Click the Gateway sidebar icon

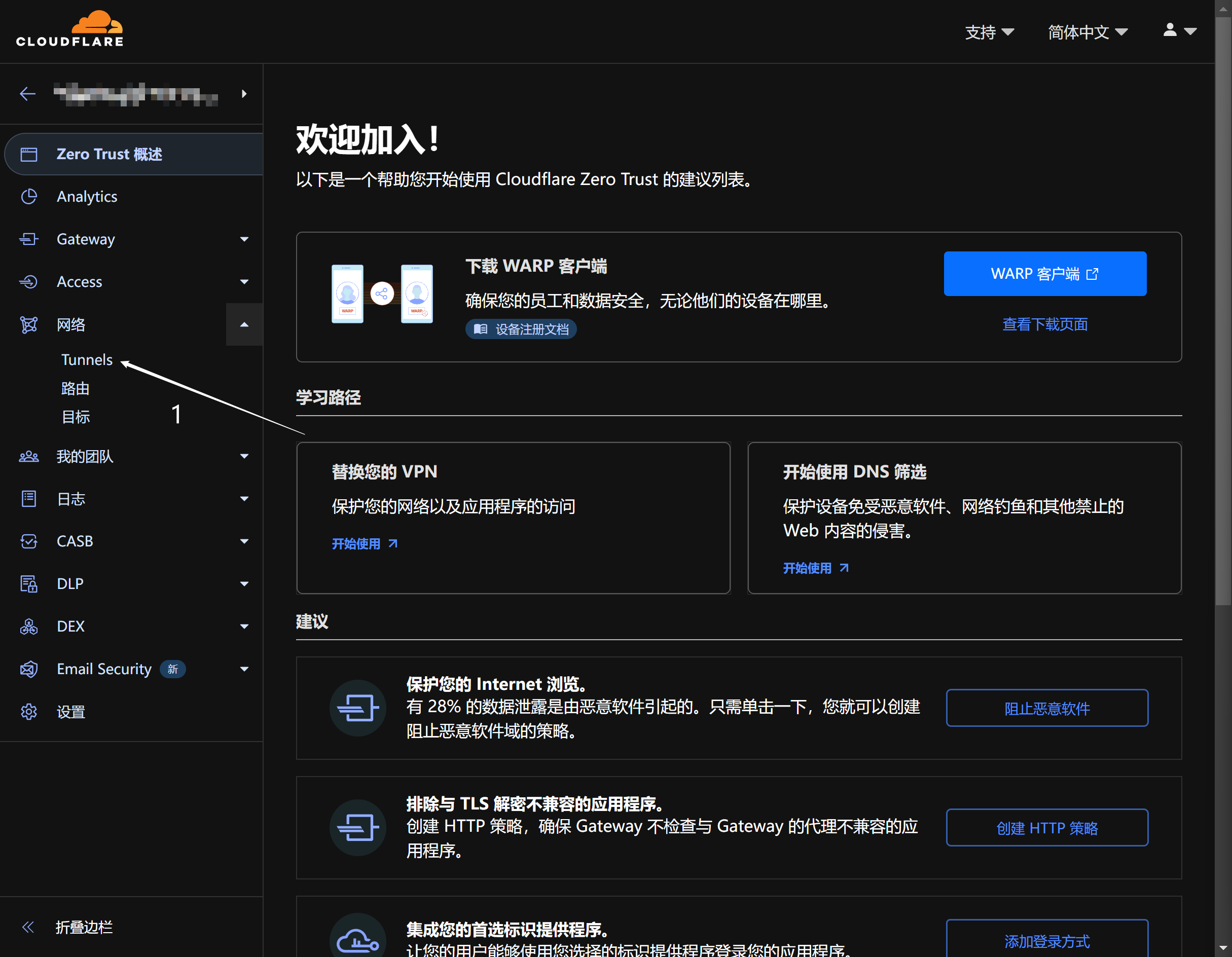29,239
